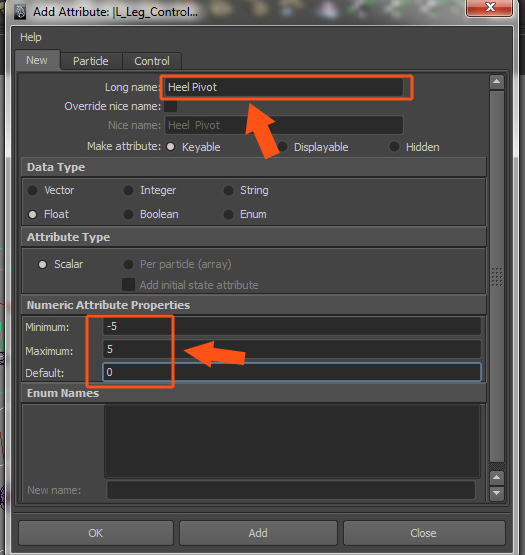Screen dimensions: 525x555
Task: Switch to the Control tab
Action: pyautogui.click(x=152, y=61)
